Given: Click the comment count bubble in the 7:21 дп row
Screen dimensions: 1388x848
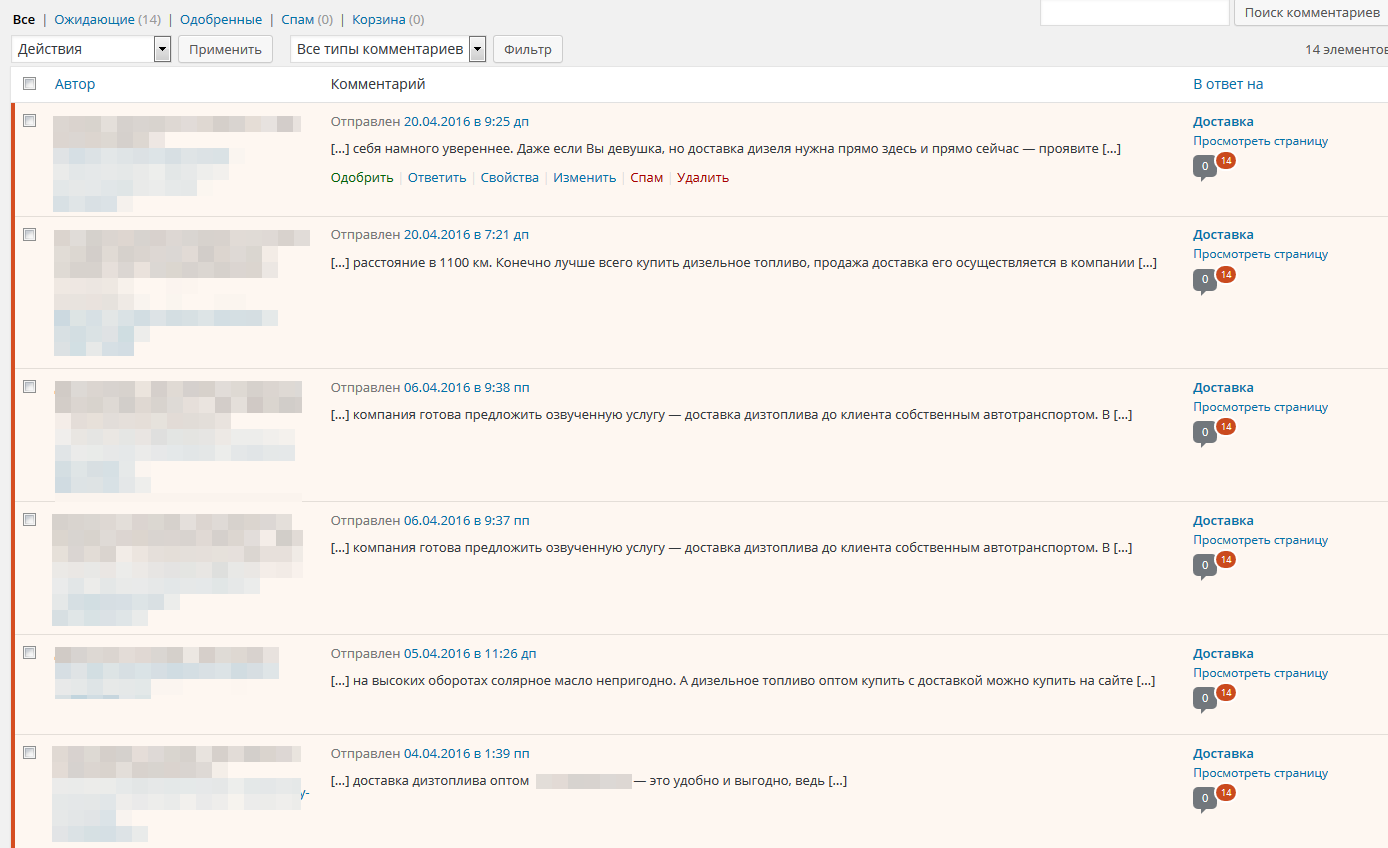Looking at the screenshot, I should tap(1204, 279).
